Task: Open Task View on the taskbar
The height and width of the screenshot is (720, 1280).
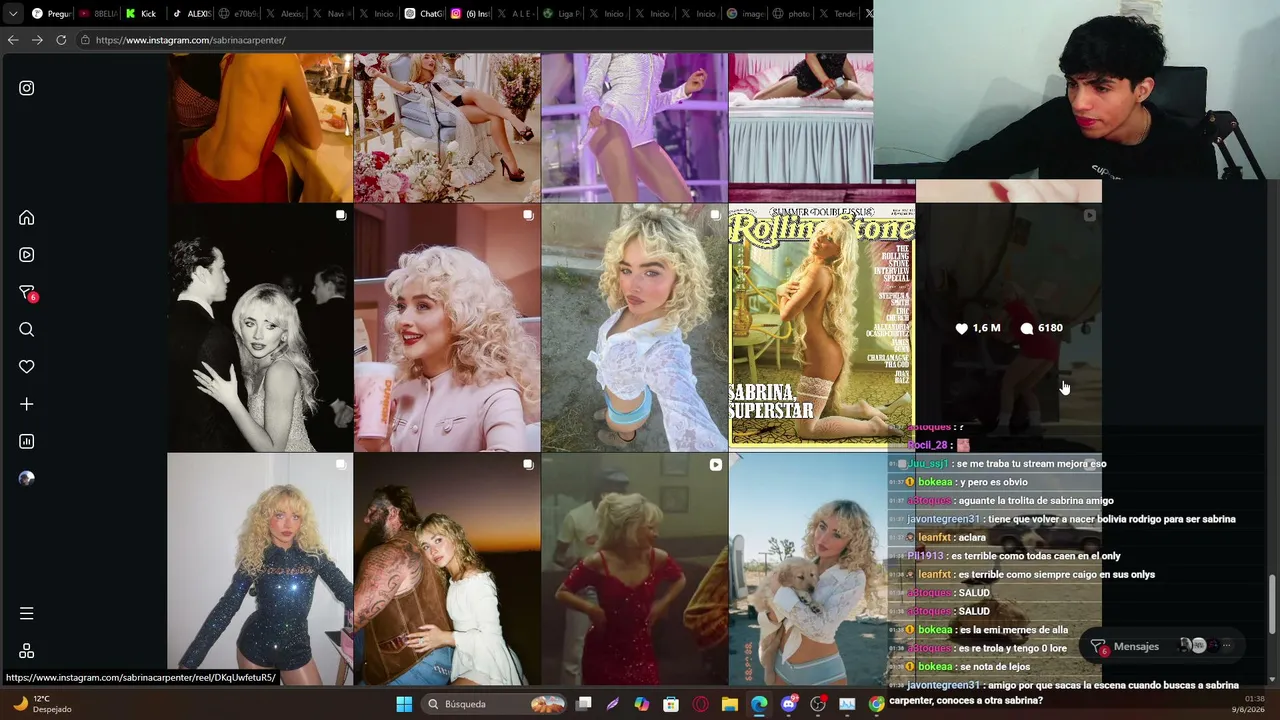Action: (x=584, y=704)
